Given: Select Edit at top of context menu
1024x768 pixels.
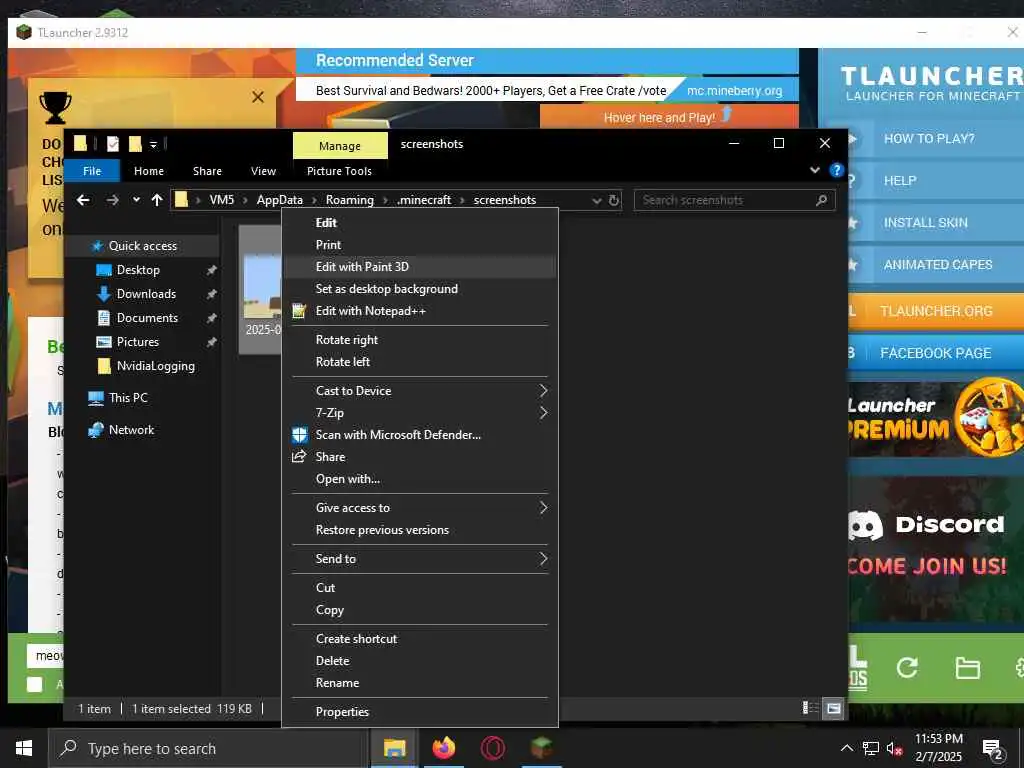Looking at the screenshot, I should click(419, 223).
